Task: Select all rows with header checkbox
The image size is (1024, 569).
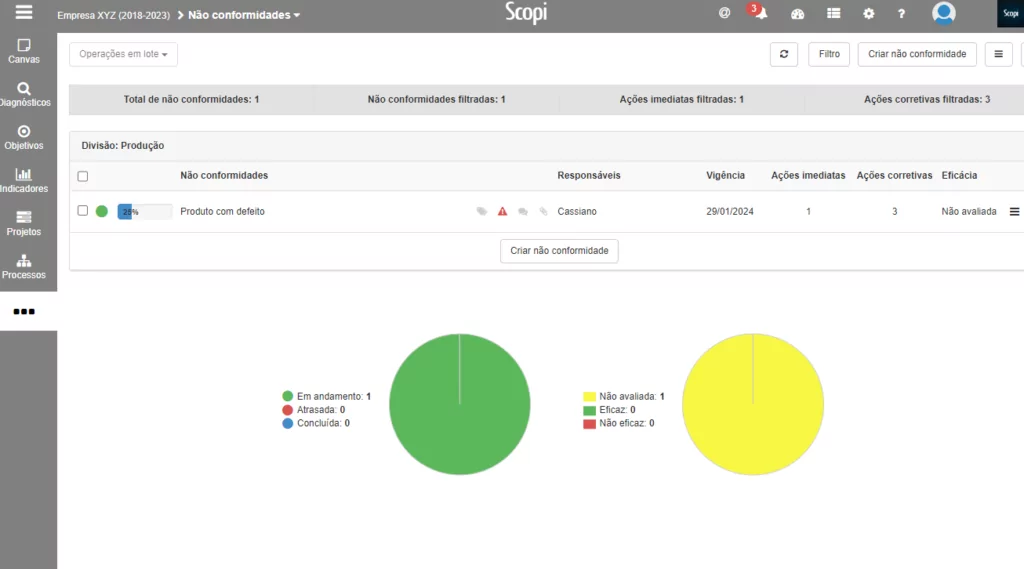Action: point(83,176)
